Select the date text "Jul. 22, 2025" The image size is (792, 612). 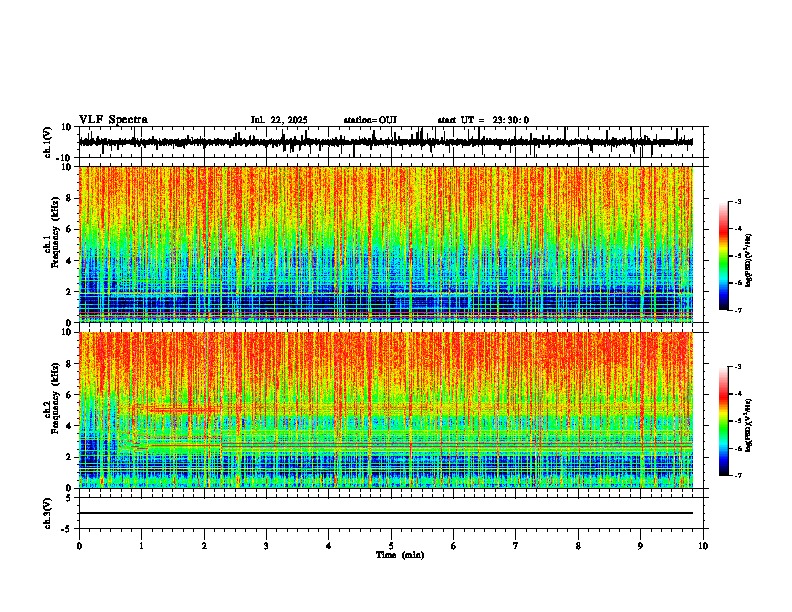279,120
